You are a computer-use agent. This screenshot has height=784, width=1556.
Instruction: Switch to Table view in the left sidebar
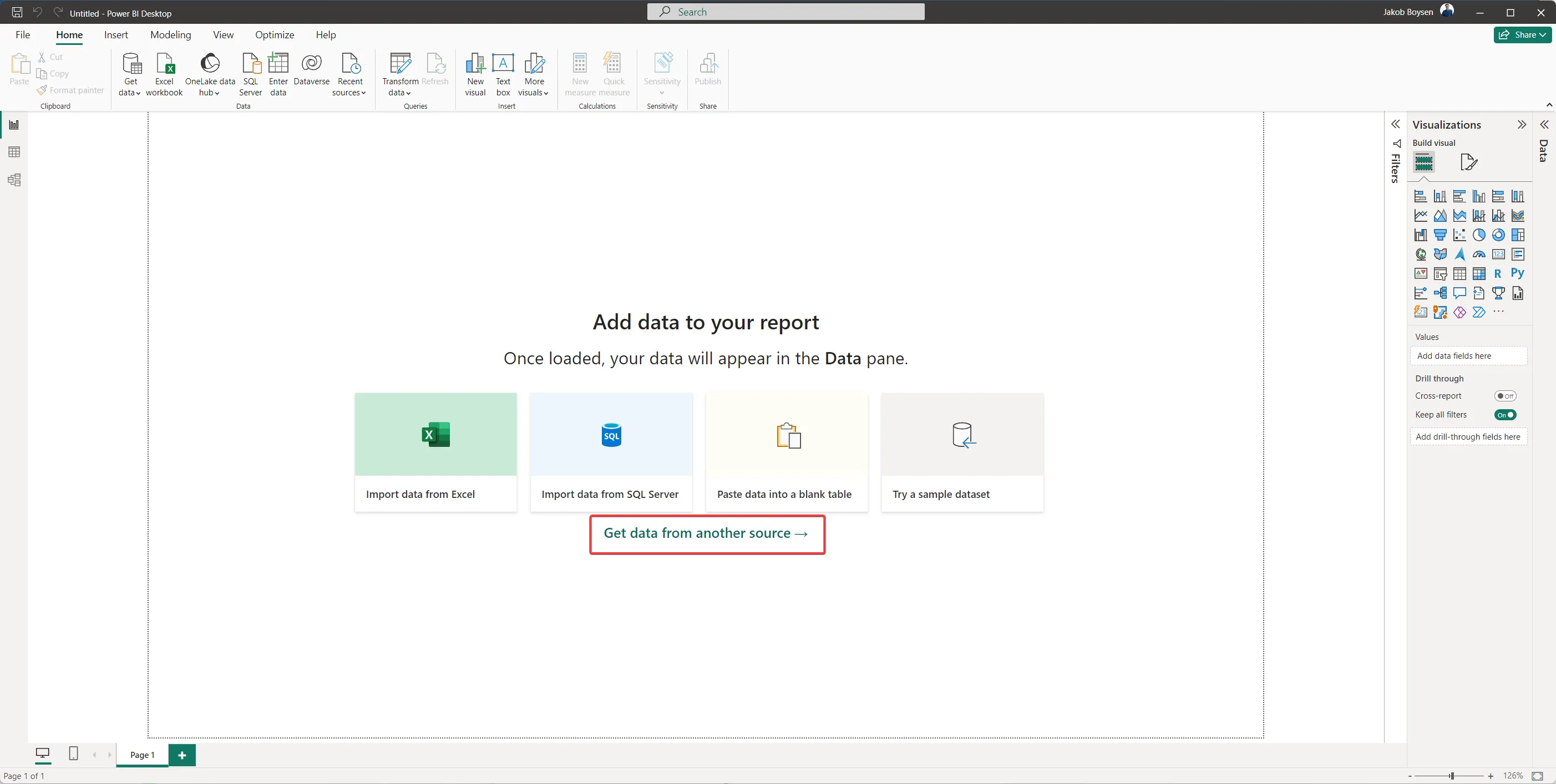(x=14, y=151)
